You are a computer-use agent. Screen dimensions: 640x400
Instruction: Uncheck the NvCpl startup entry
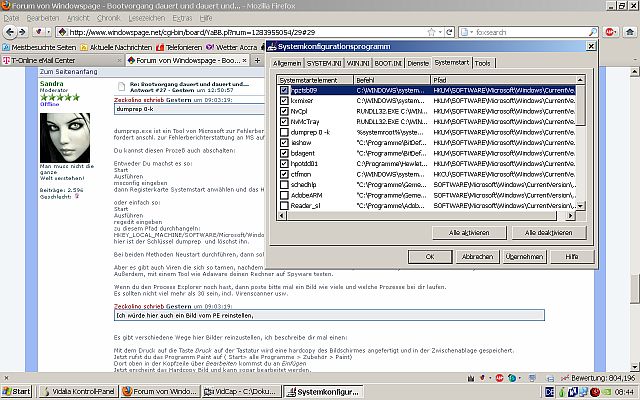[284, 111]
